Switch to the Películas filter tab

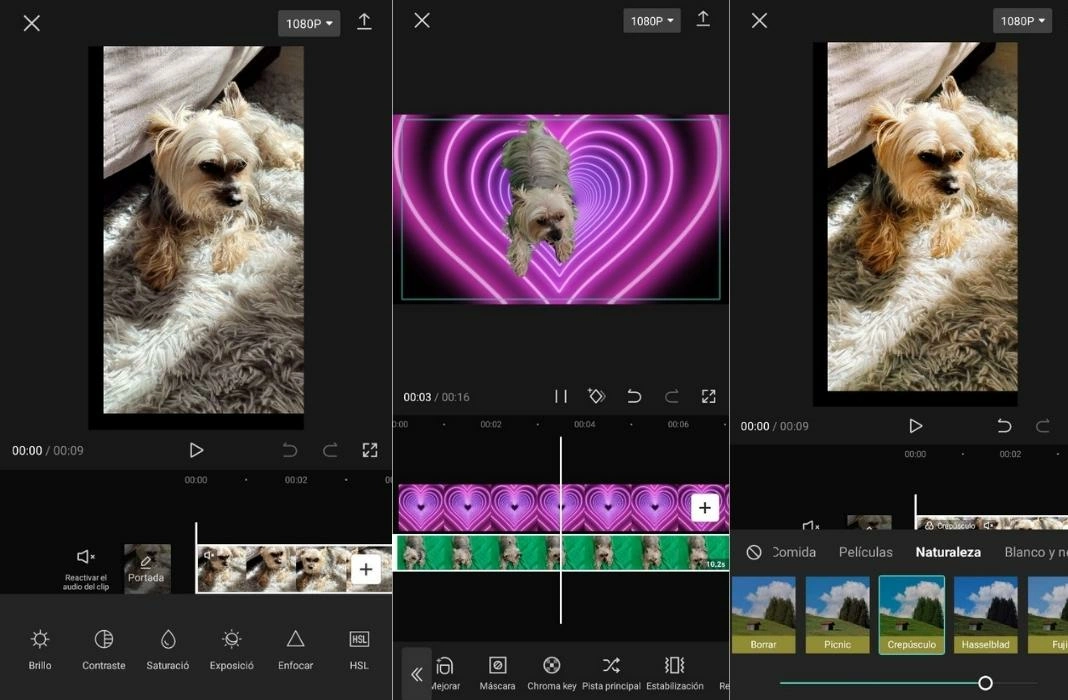pos(865,552)
